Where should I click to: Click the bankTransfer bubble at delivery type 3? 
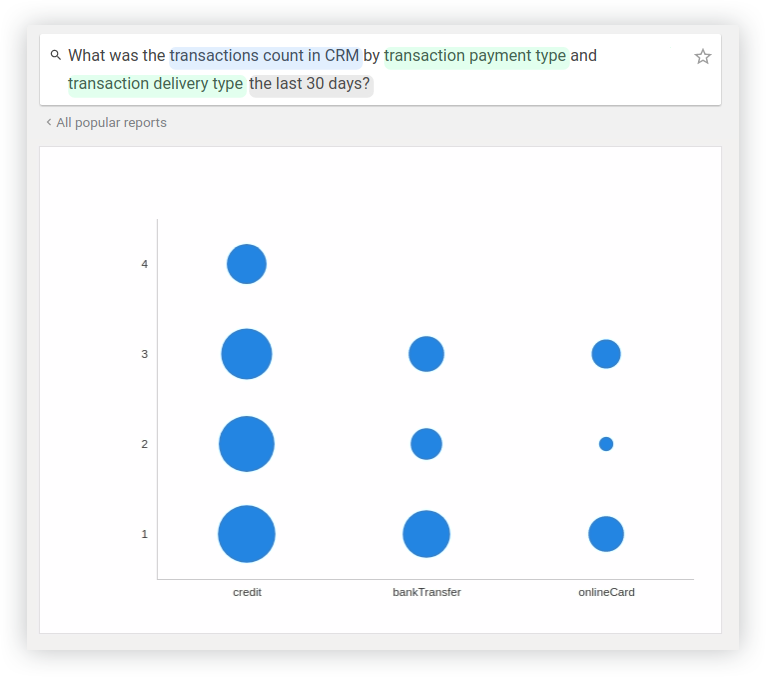click(426, 354)
